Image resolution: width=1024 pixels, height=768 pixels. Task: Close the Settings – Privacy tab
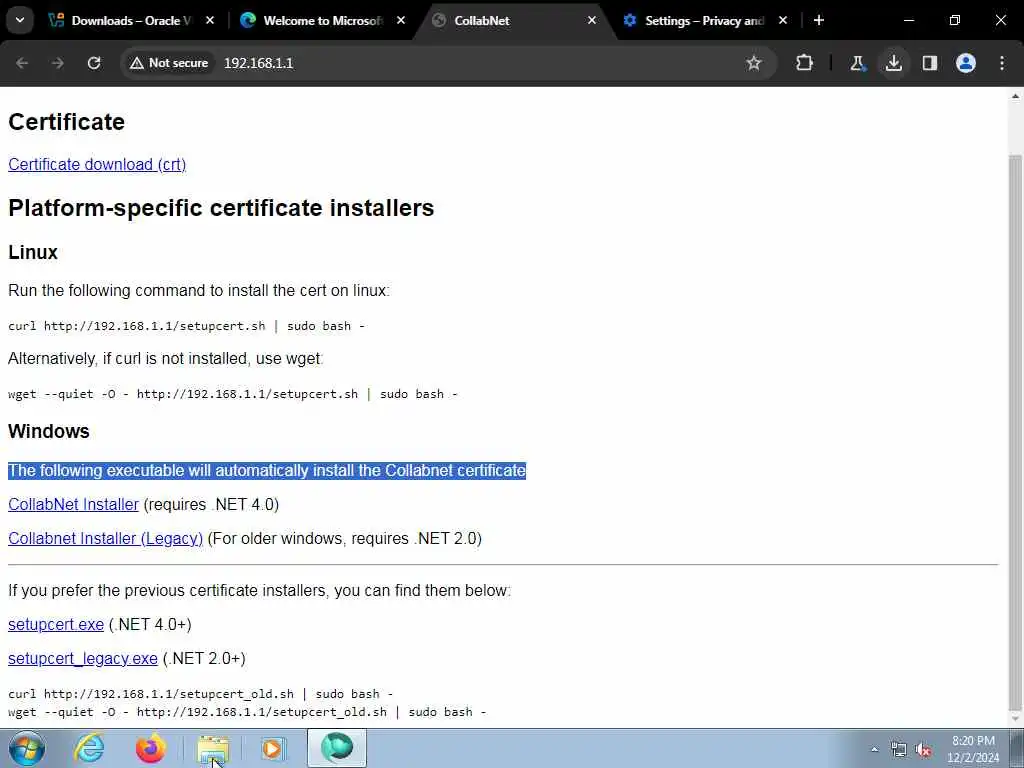[783, 20]
